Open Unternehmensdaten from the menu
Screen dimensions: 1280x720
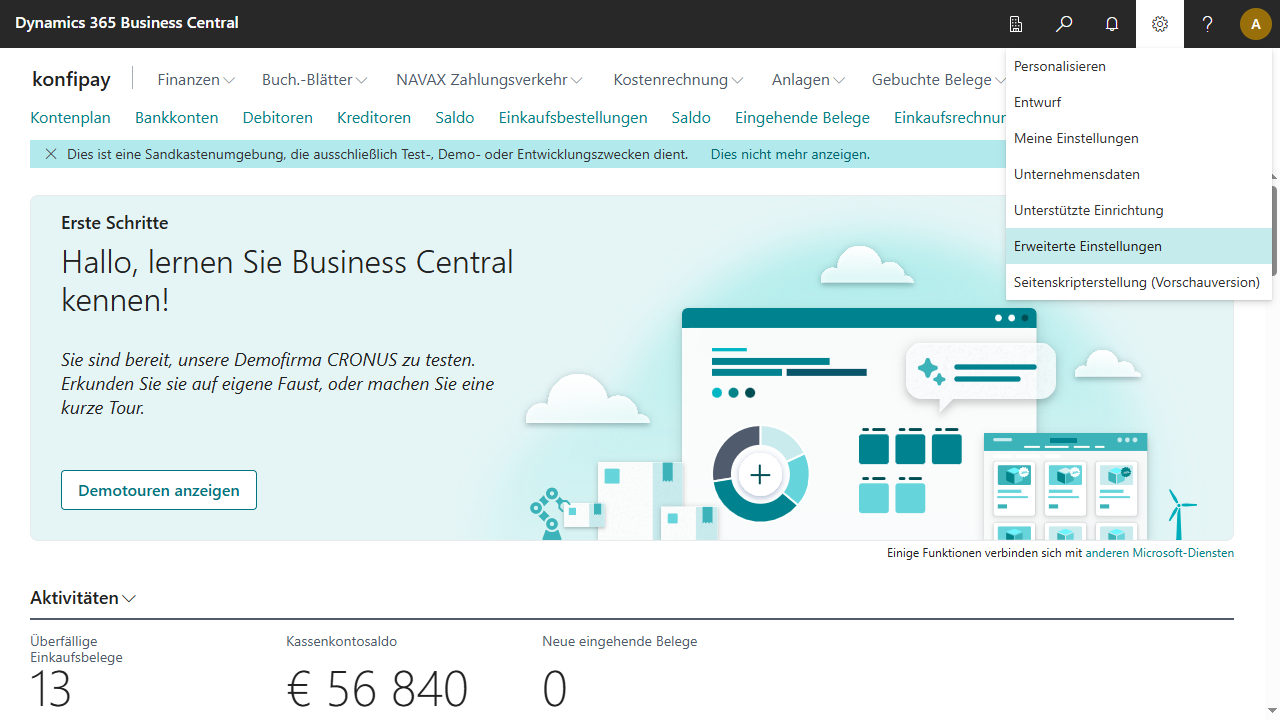click(x=1139, y=174)
